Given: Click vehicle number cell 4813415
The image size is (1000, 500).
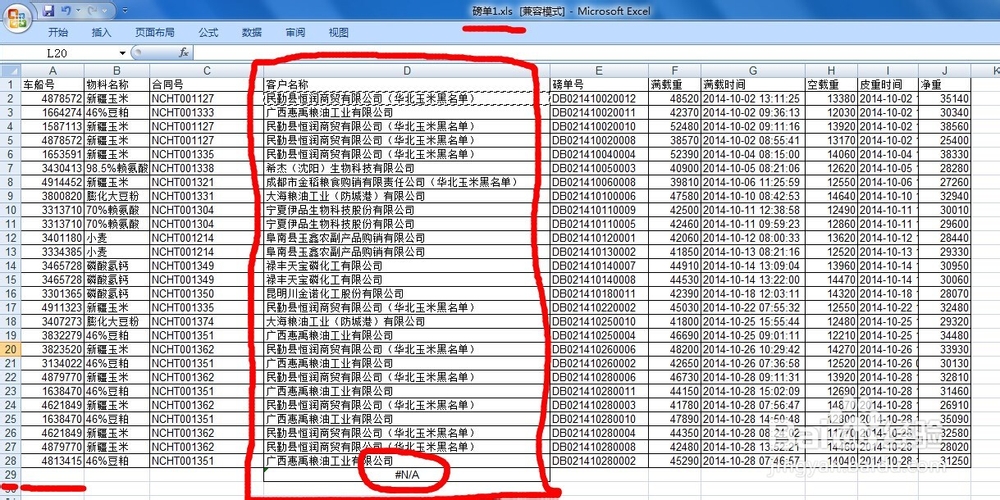Looking at the screenshot, I should 52,460.
